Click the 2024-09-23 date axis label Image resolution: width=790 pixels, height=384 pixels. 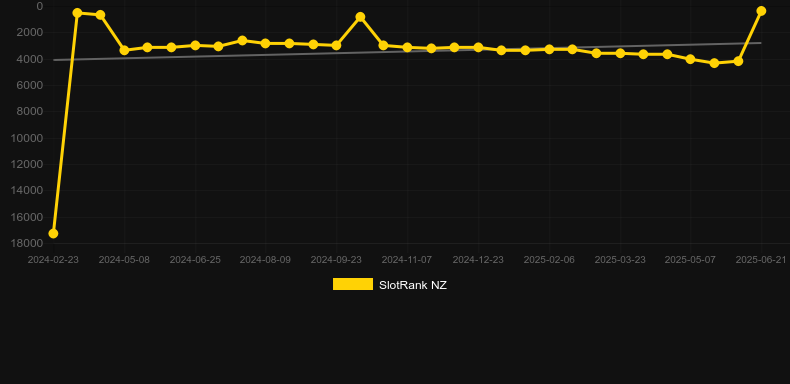(x=336, y=260)
